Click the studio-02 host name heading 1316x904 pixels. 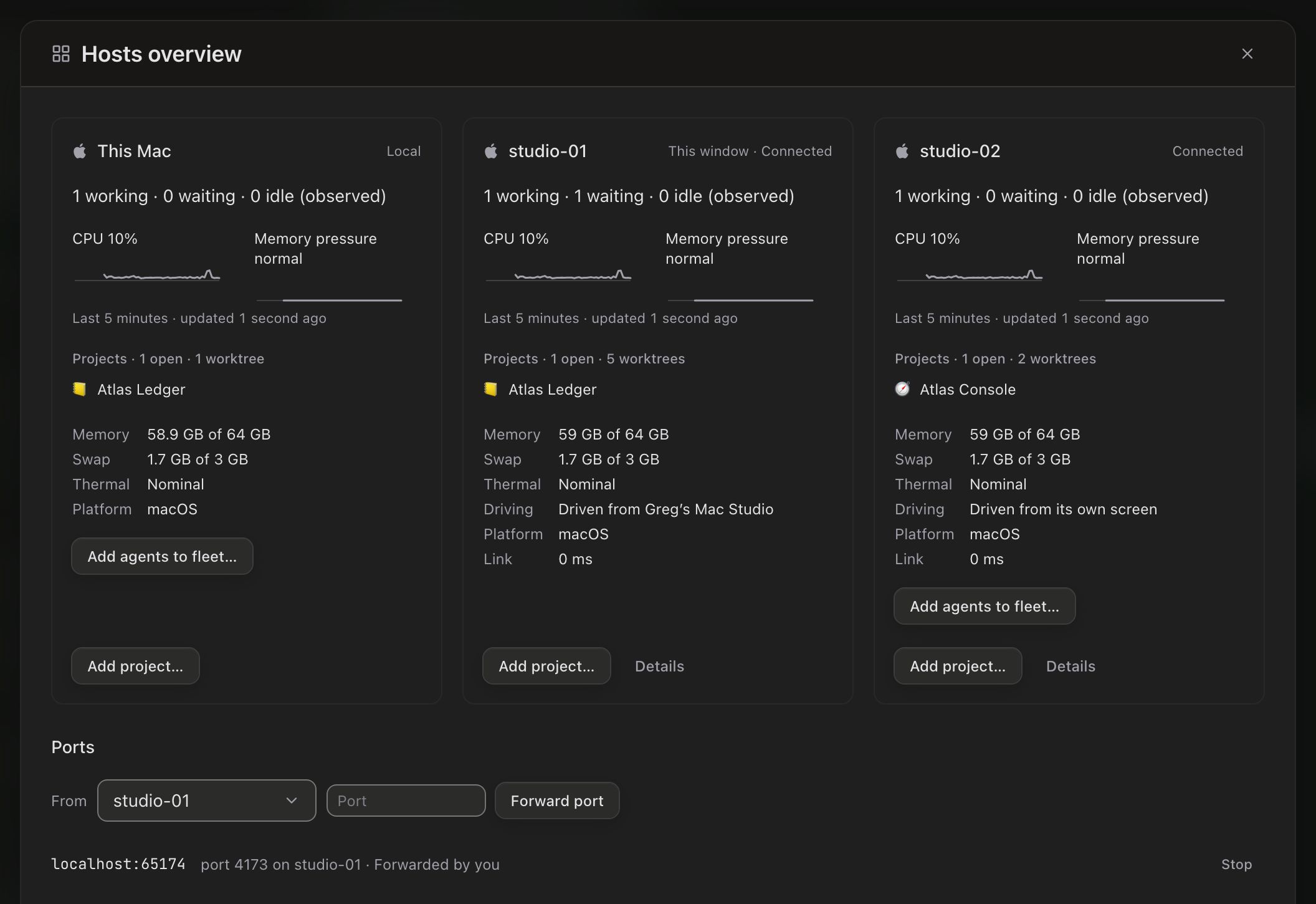pyautogui.click(x=960, y=151)
